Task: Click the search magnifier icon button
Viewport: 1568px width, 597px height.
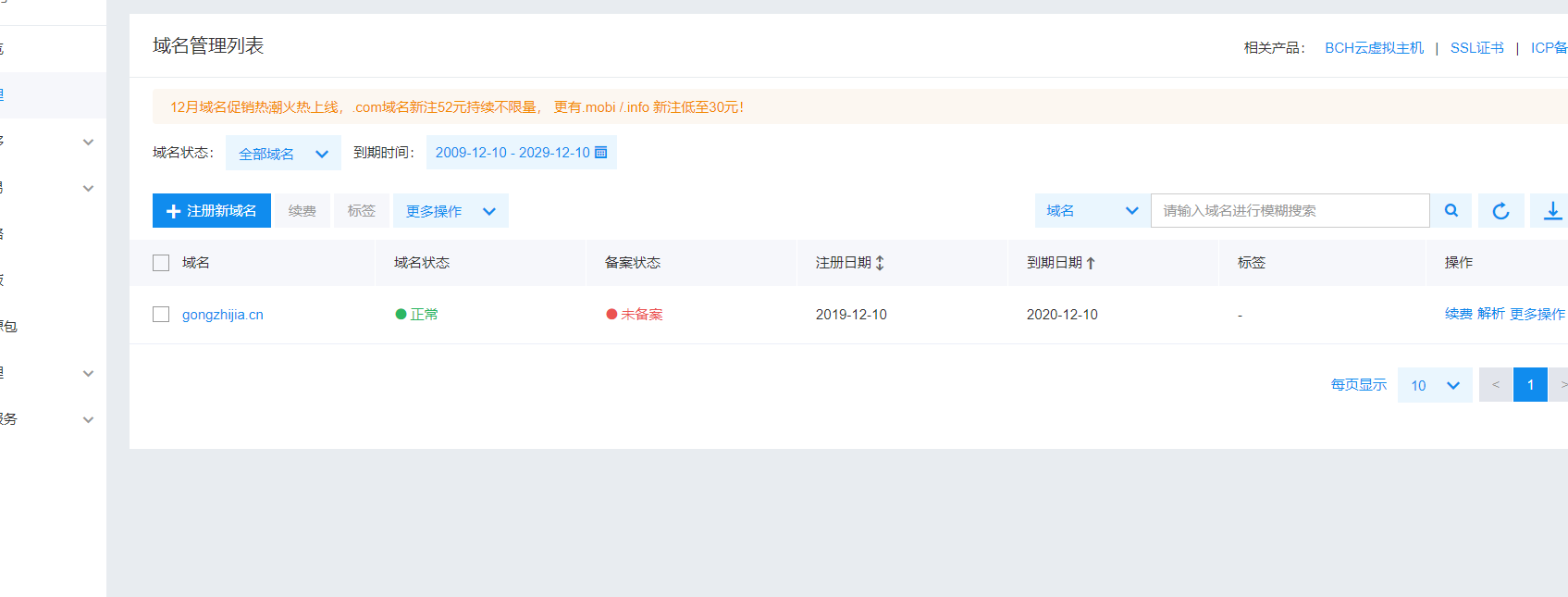Action: pos(1451,211)
